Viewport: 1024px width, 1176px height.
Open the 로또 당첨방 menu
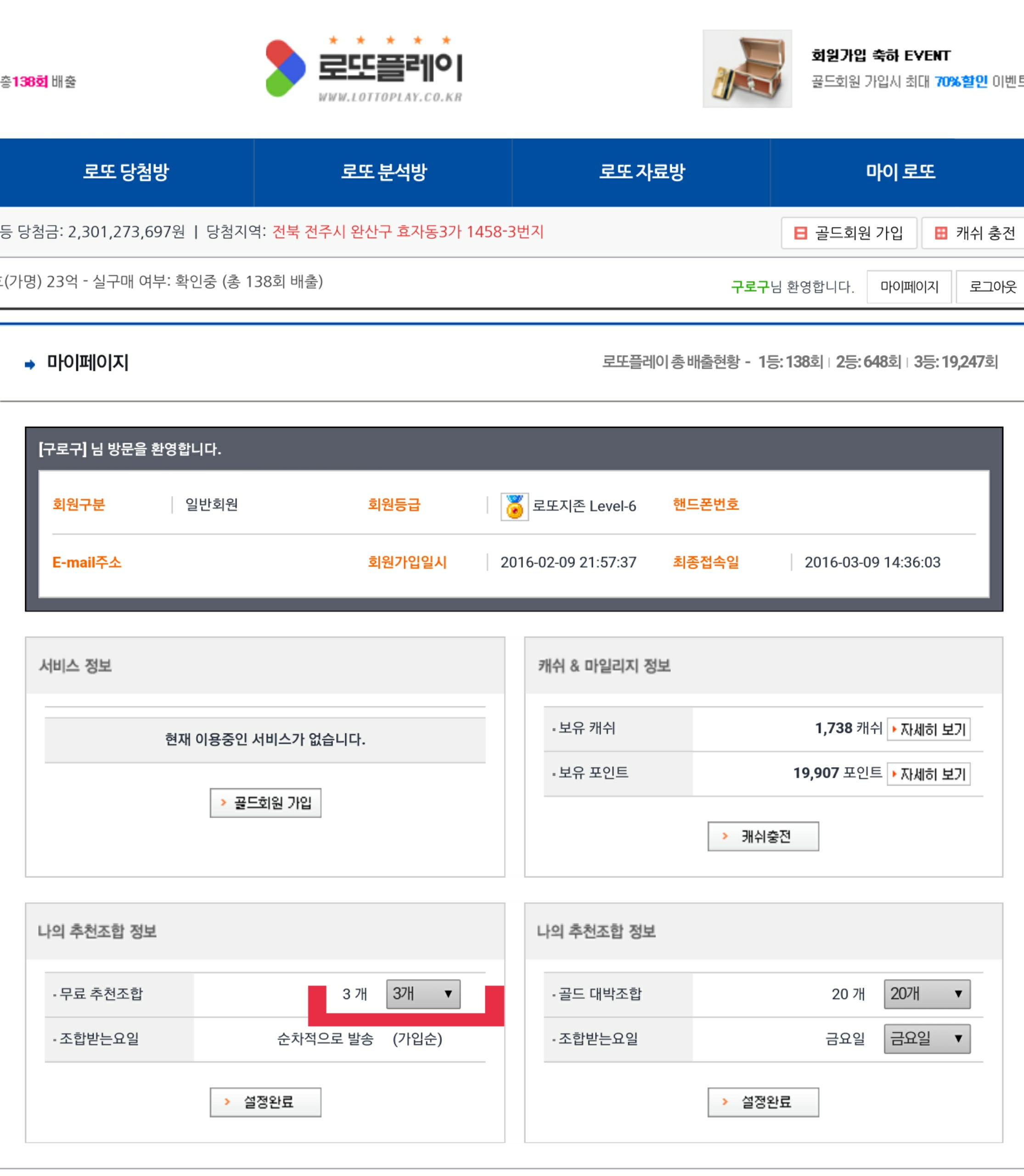126,171
